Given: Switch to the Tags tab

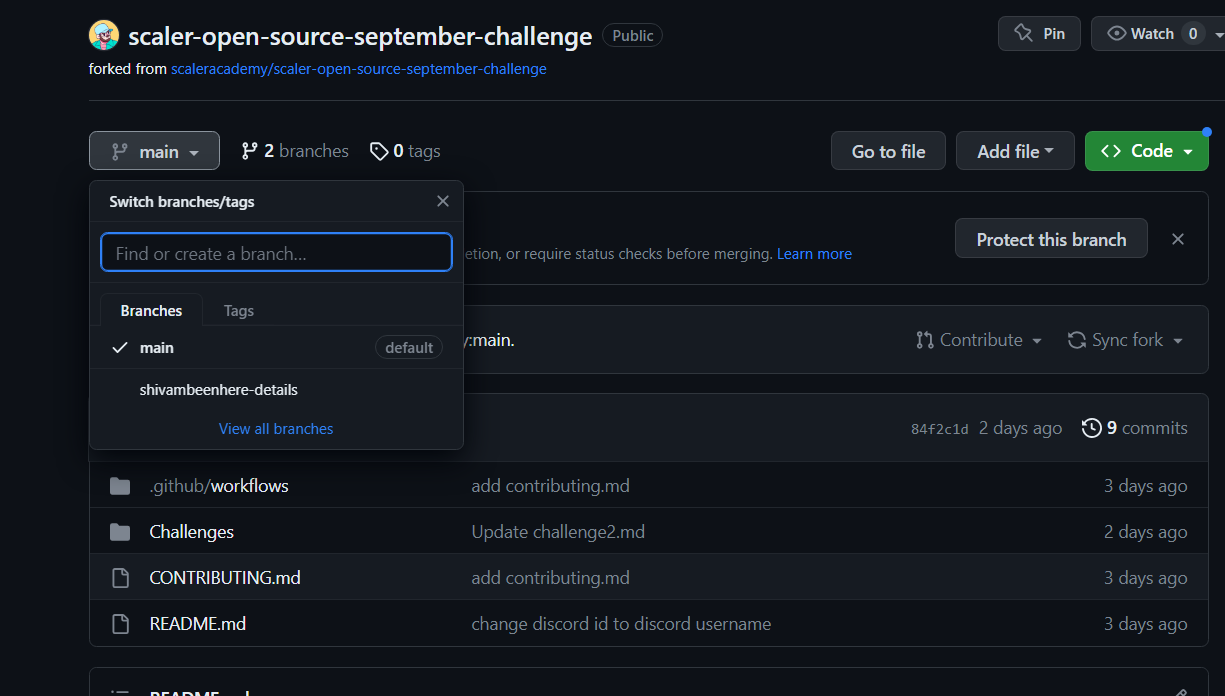Looking at the screenshot, I should pos(238,310).
